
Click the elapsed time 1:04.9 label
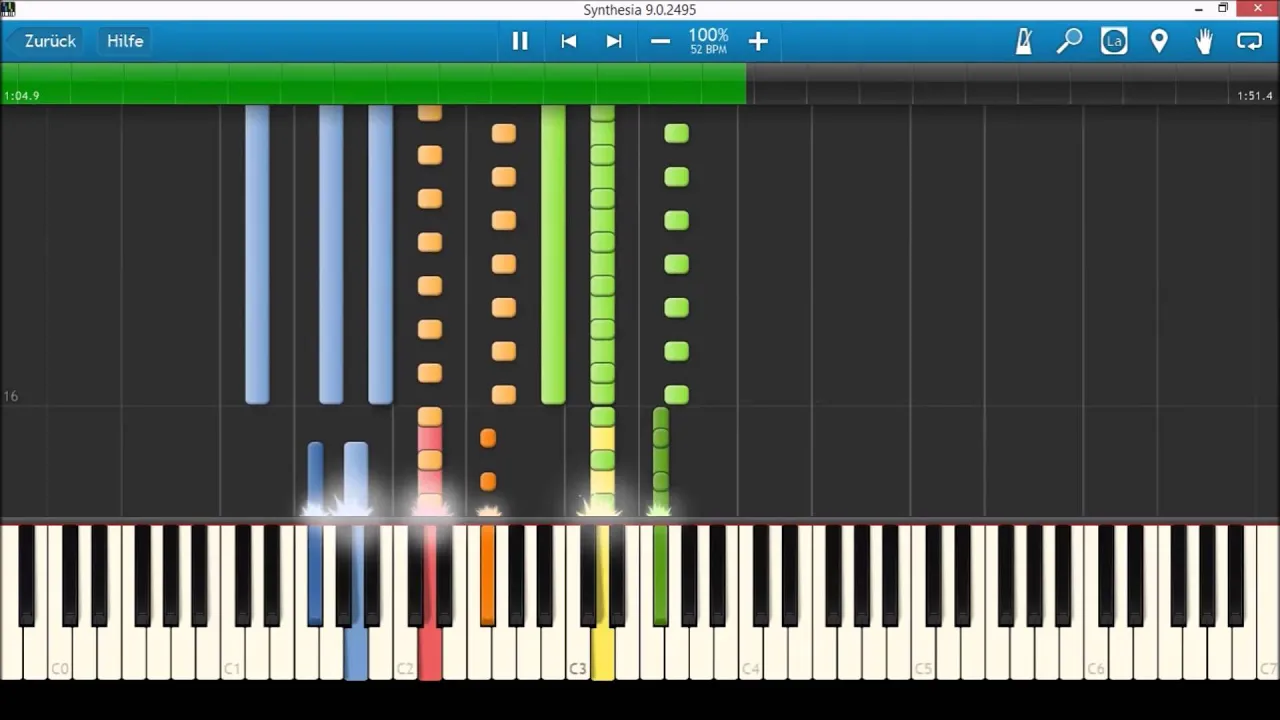click(x=22, y=96)
